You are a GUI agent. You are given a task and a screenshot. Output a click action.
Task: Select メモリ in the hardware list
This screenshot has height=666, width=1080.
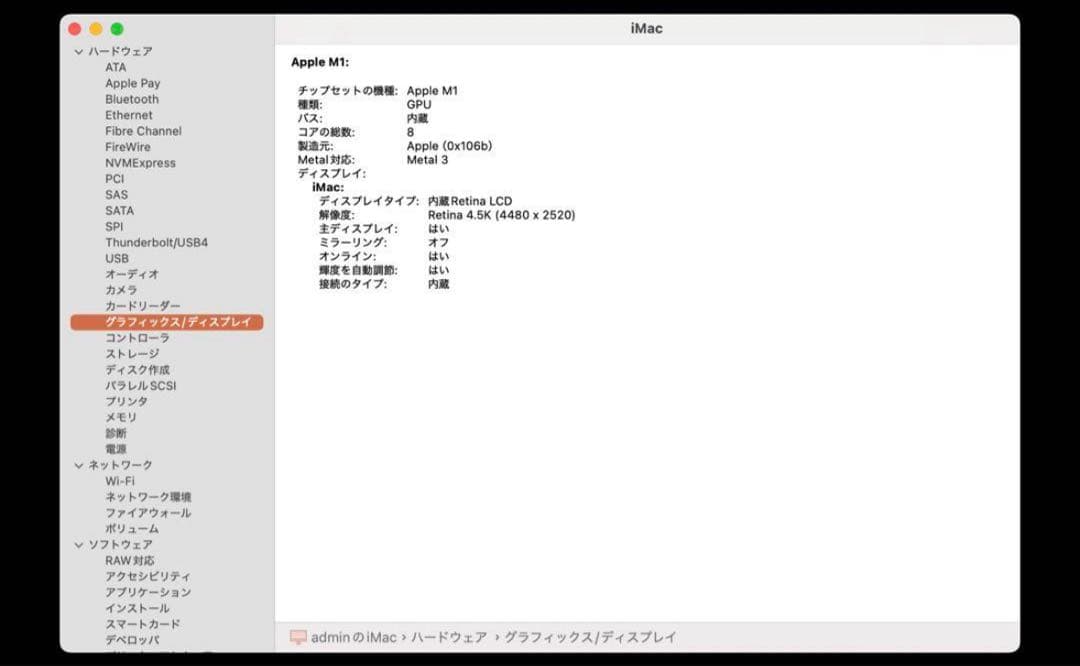121,417
